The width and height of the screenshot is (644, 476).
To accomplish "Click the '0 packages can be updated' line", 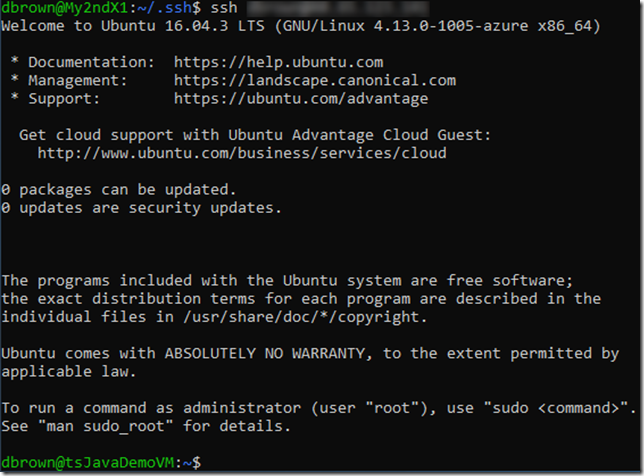I will tap(119, 190).
